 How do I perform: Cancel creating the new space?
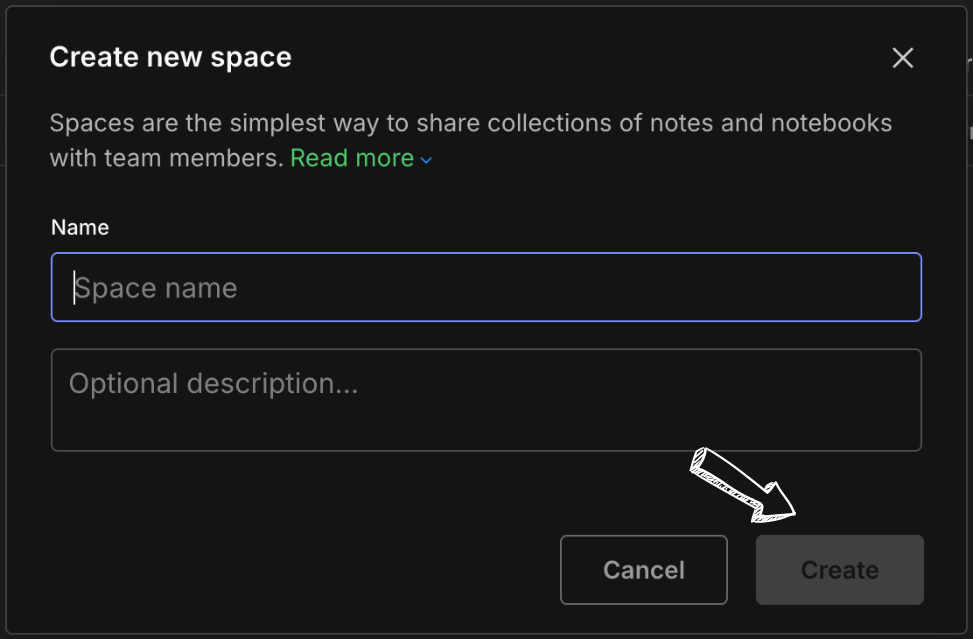(x=643, y=570)
